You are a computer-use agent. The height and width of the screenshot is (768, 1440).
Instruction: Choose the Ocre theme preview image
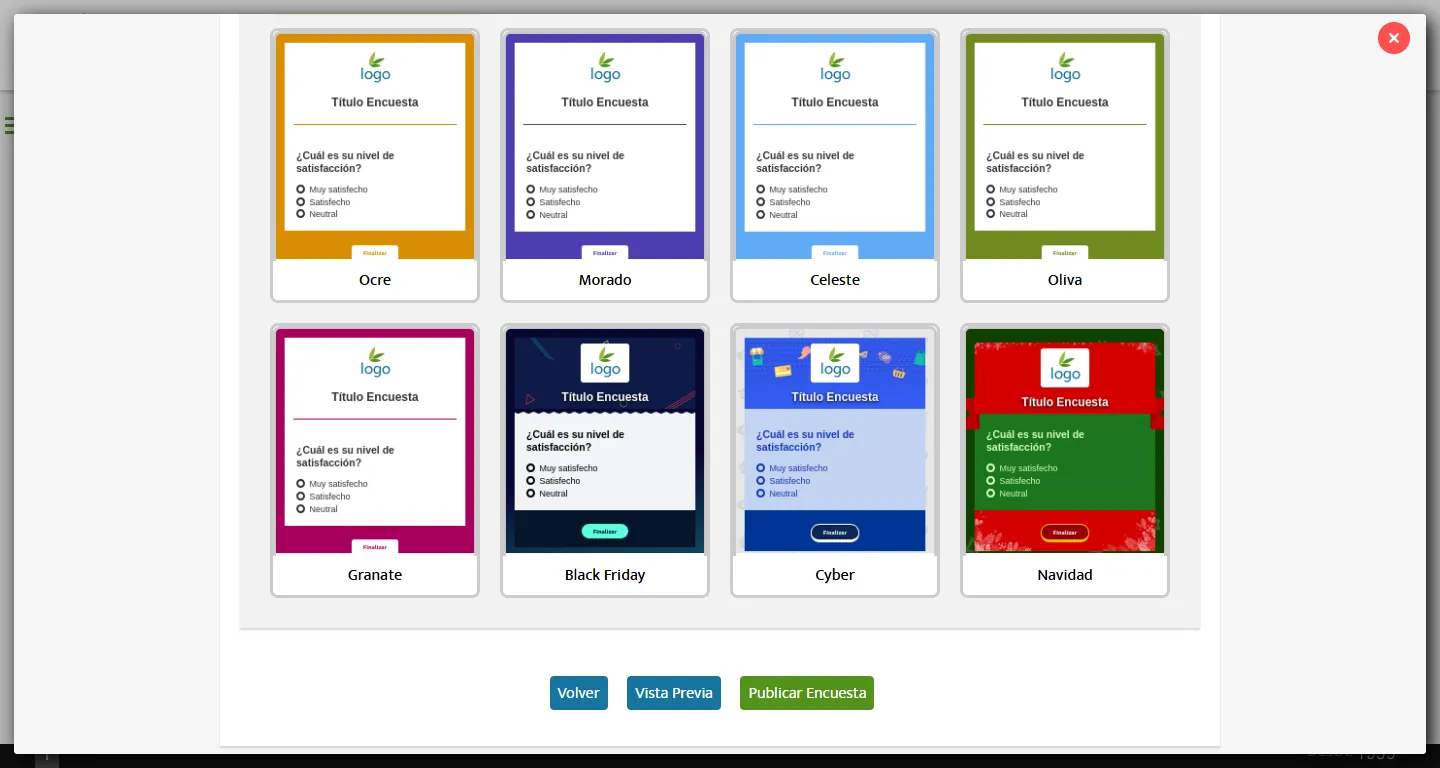click(375, 146)
